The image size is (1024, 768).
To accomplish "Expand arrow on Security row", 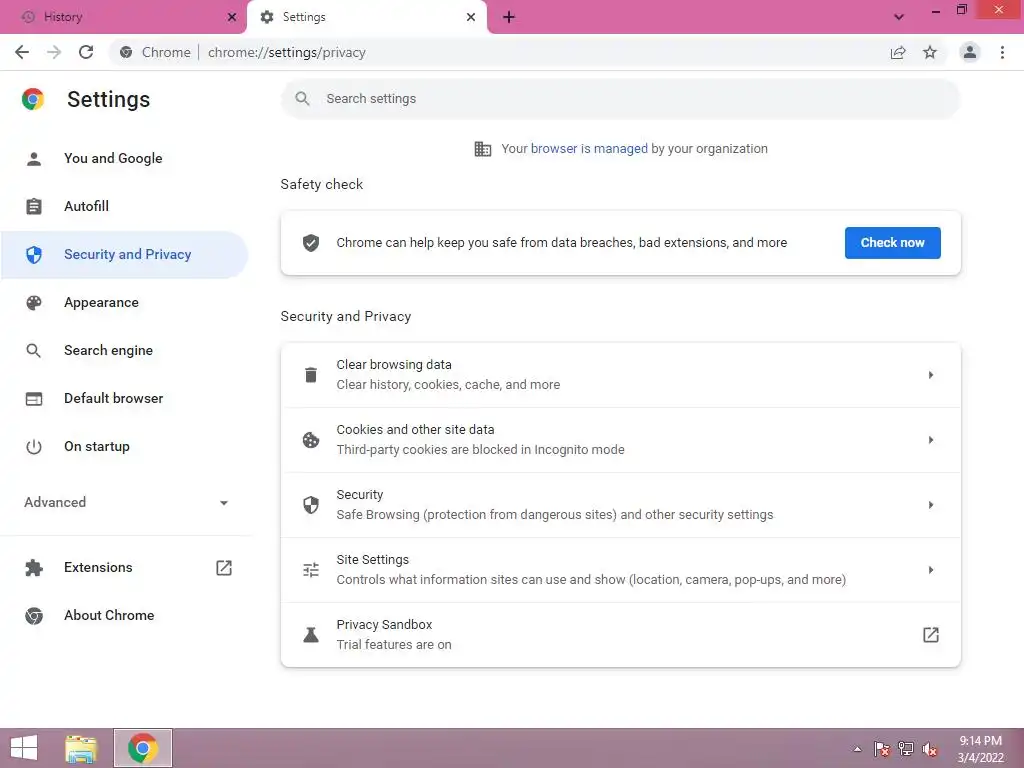I will coord(931,505).
